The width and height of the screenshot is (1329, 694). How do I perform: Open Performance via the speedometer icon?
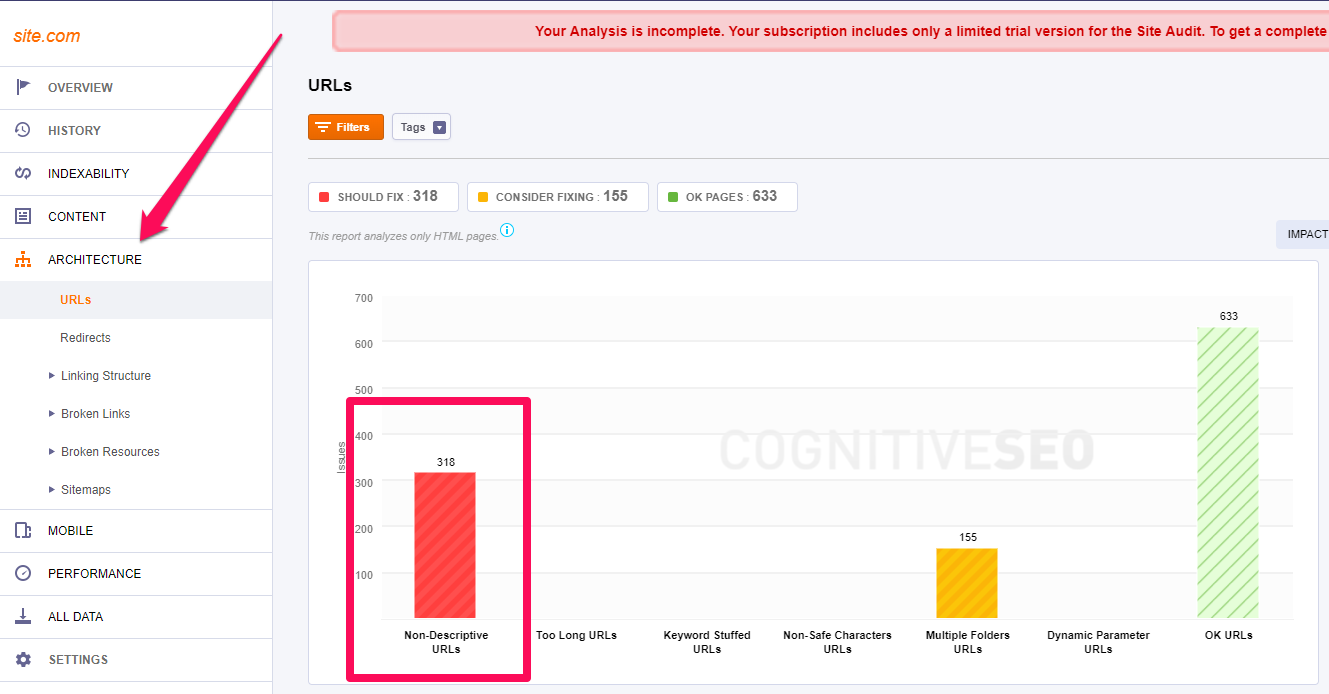23,573
